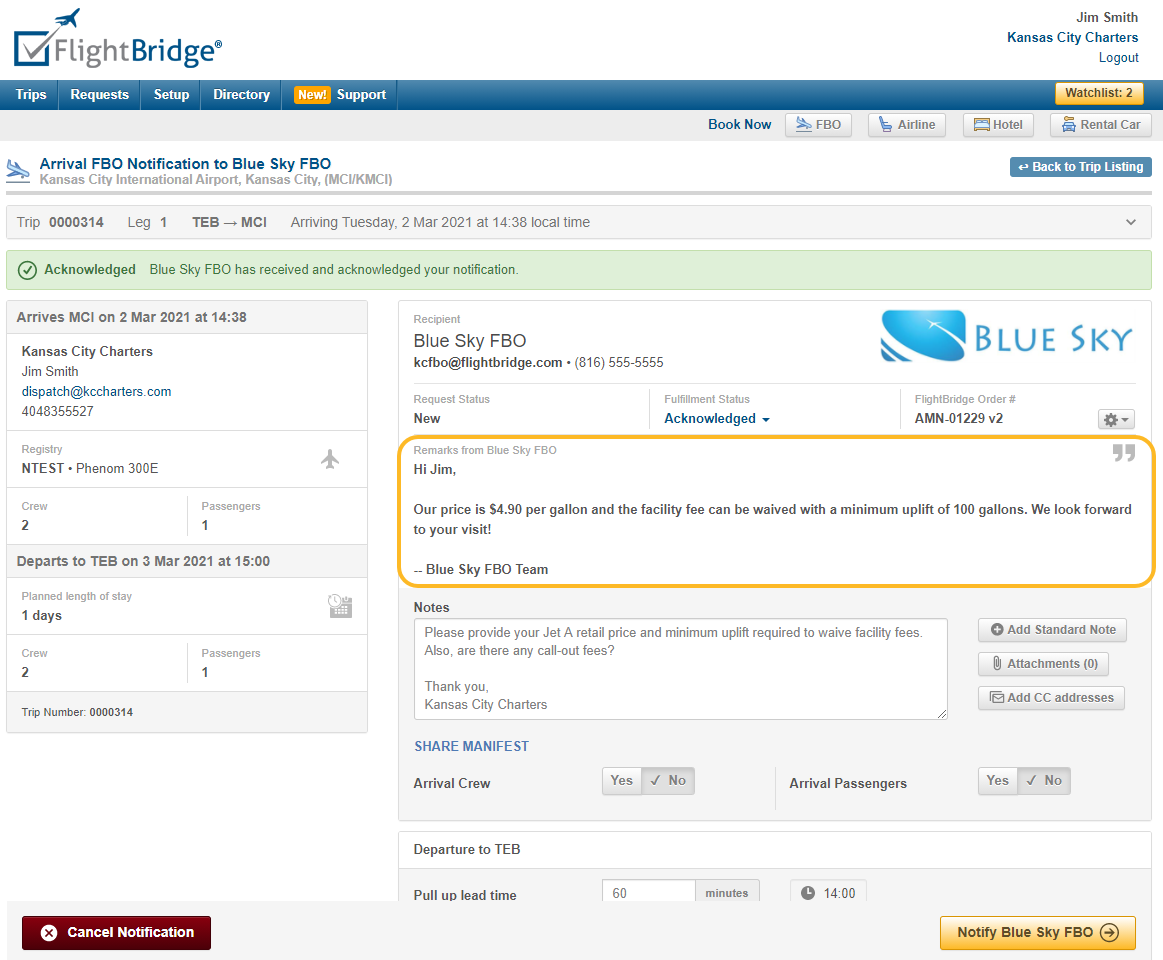
Task: Click the calendar icon beside planned length of stay
Action: 340,606
